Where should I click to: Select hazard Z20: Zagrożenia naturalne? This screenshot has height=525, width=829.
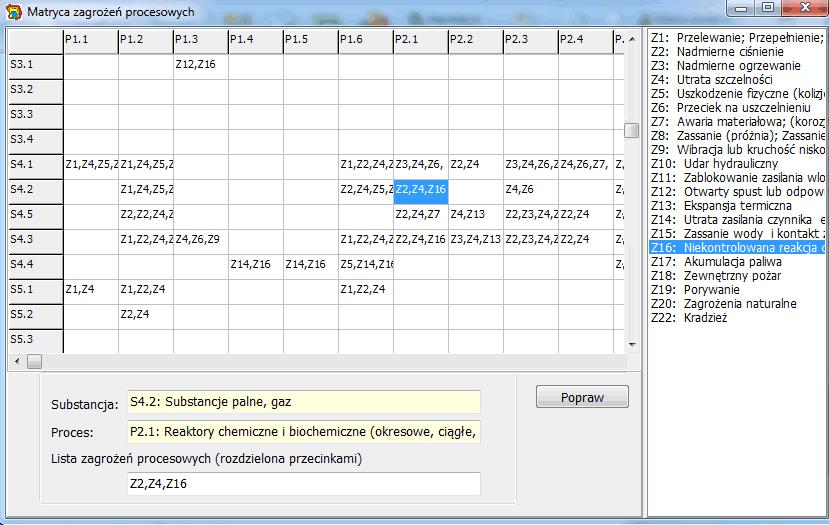pos(737,303)
